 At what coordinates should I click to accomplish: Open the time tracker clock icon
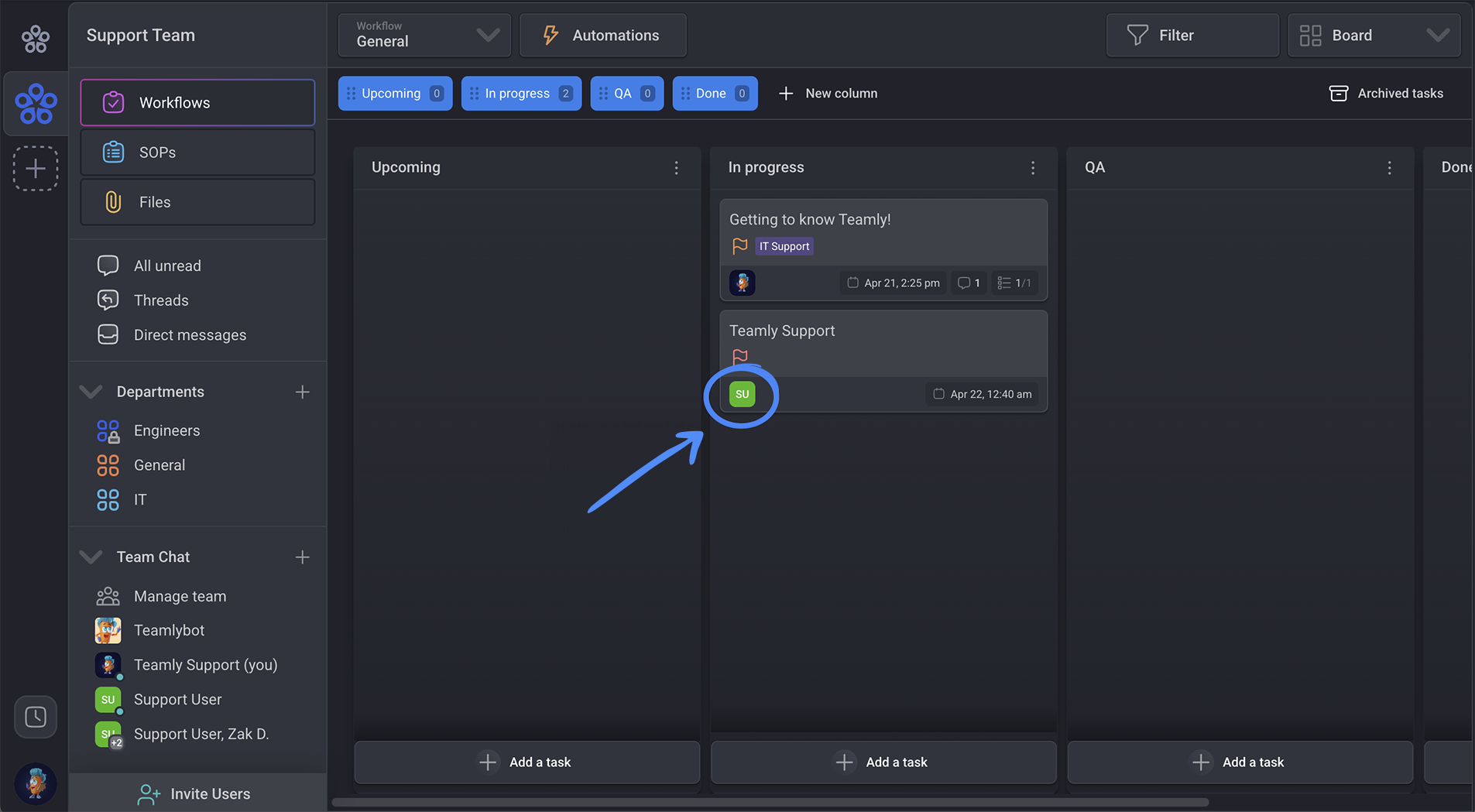[36, 717]
